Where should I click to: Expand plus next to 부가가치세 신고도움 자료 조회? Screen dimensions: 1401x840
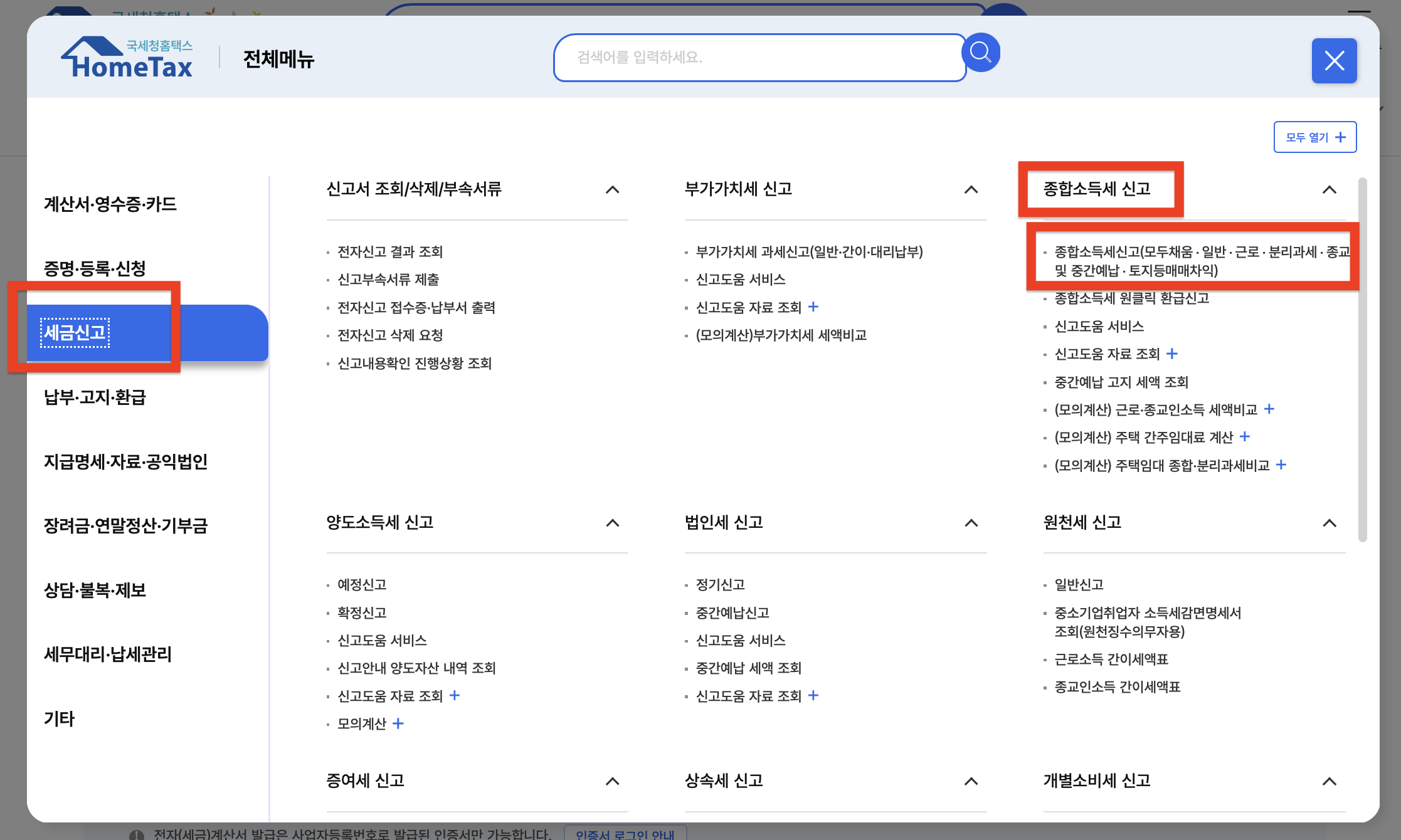(813, 307)
